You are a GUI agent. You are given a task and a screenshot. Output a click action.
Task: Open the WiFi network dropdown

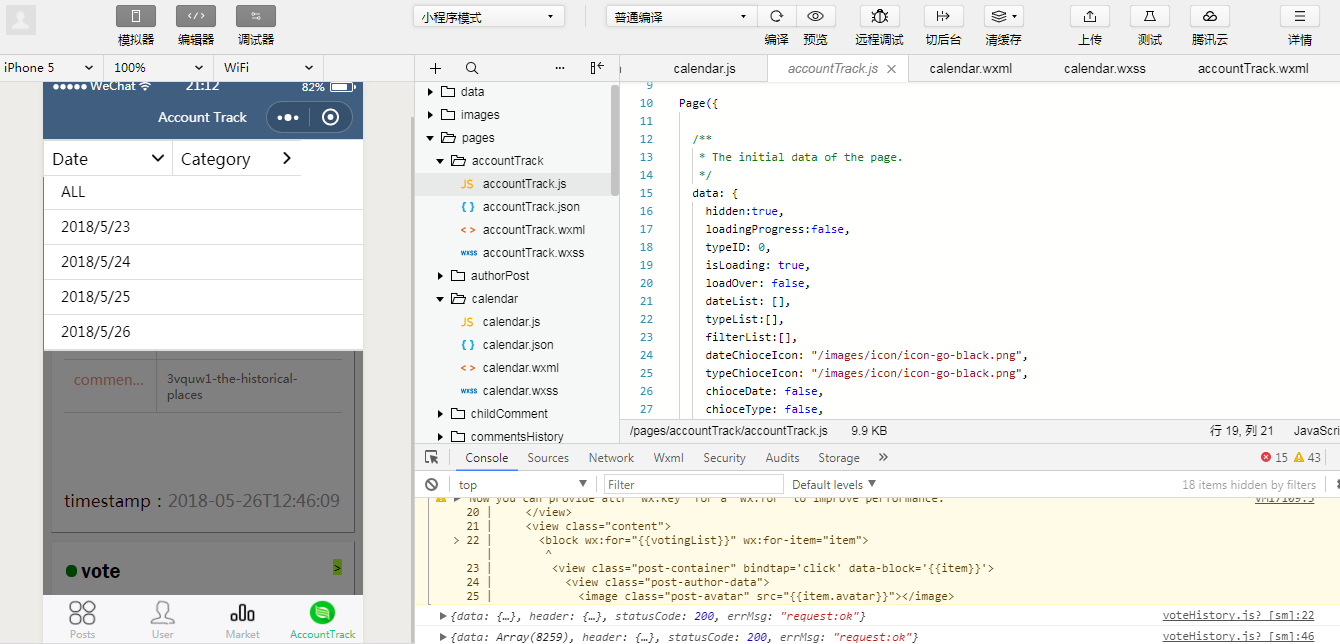coord(268,67)
